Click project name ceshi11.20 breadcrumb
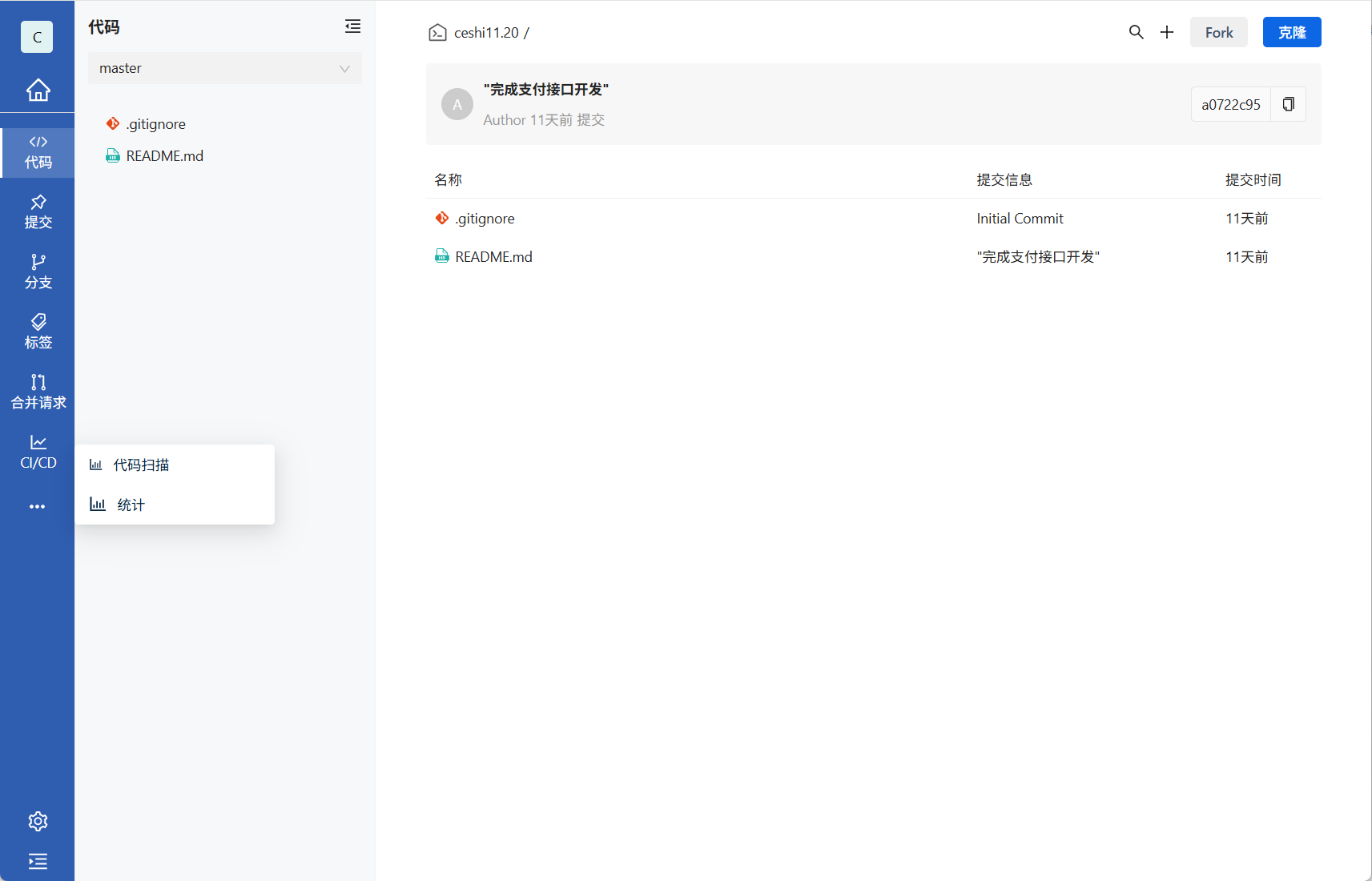This screenshot has height=881, width=1372. click(x=485, y=32)
